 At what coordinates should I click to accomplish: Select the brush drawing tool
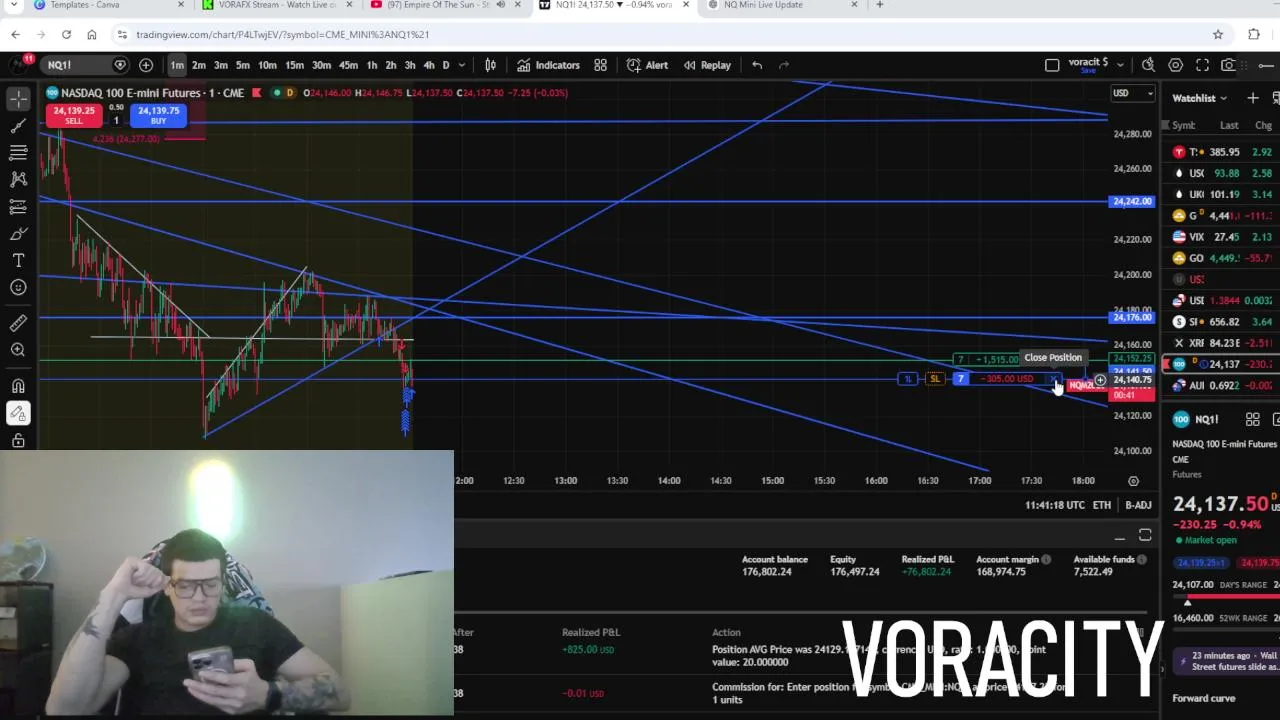[18, 234]
